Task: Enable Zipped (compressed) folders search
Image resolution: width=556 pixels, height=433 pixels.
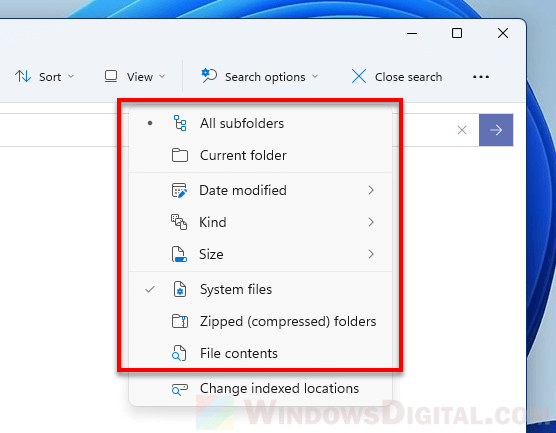Action: (261, 321)
